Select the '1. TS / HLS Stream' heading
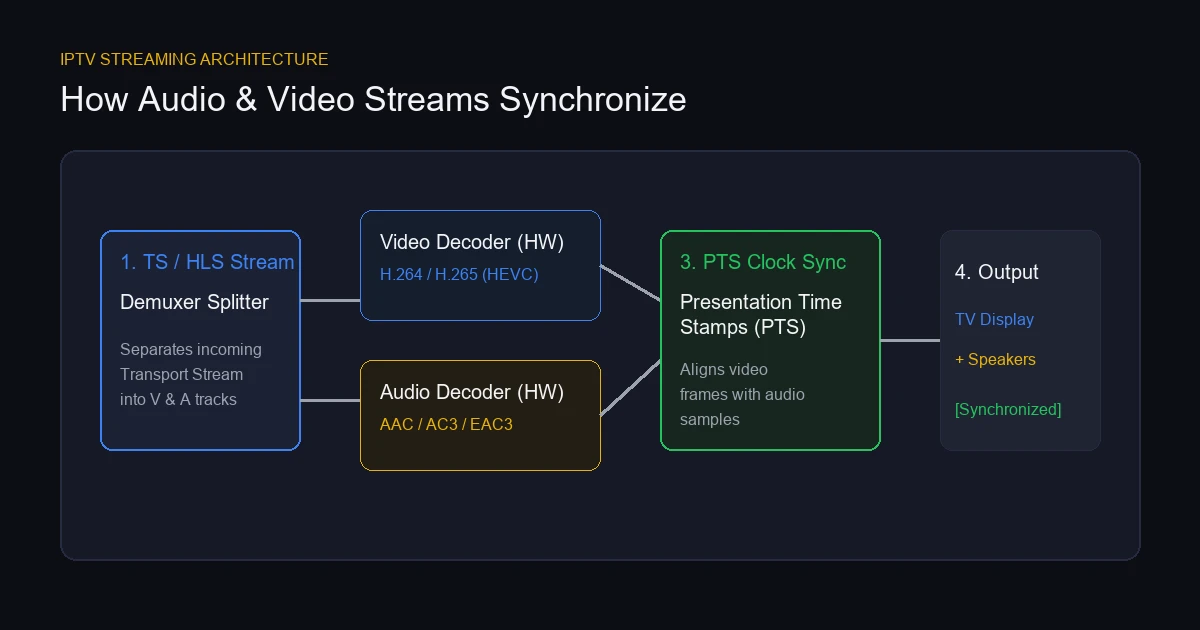 click(x=207, y=262)
